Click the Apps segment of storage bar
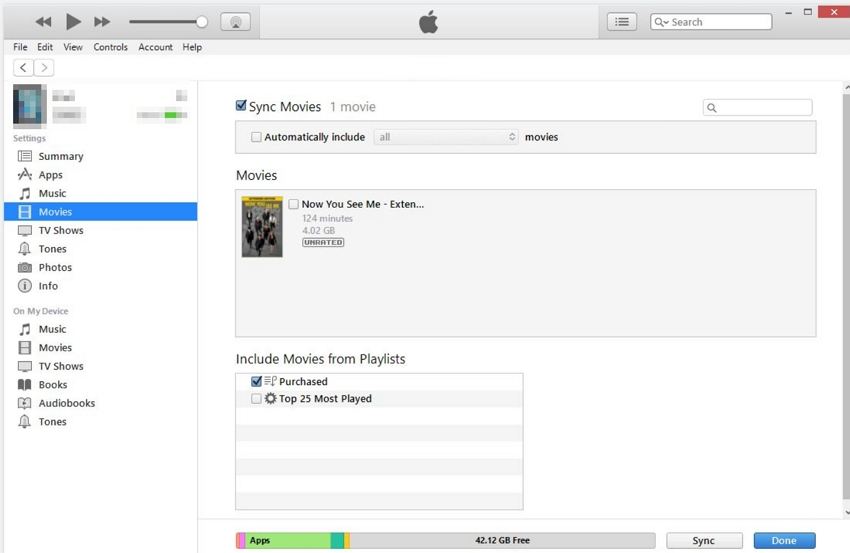The height and width of the screenshot is (553, 850). tap(287, 540)
